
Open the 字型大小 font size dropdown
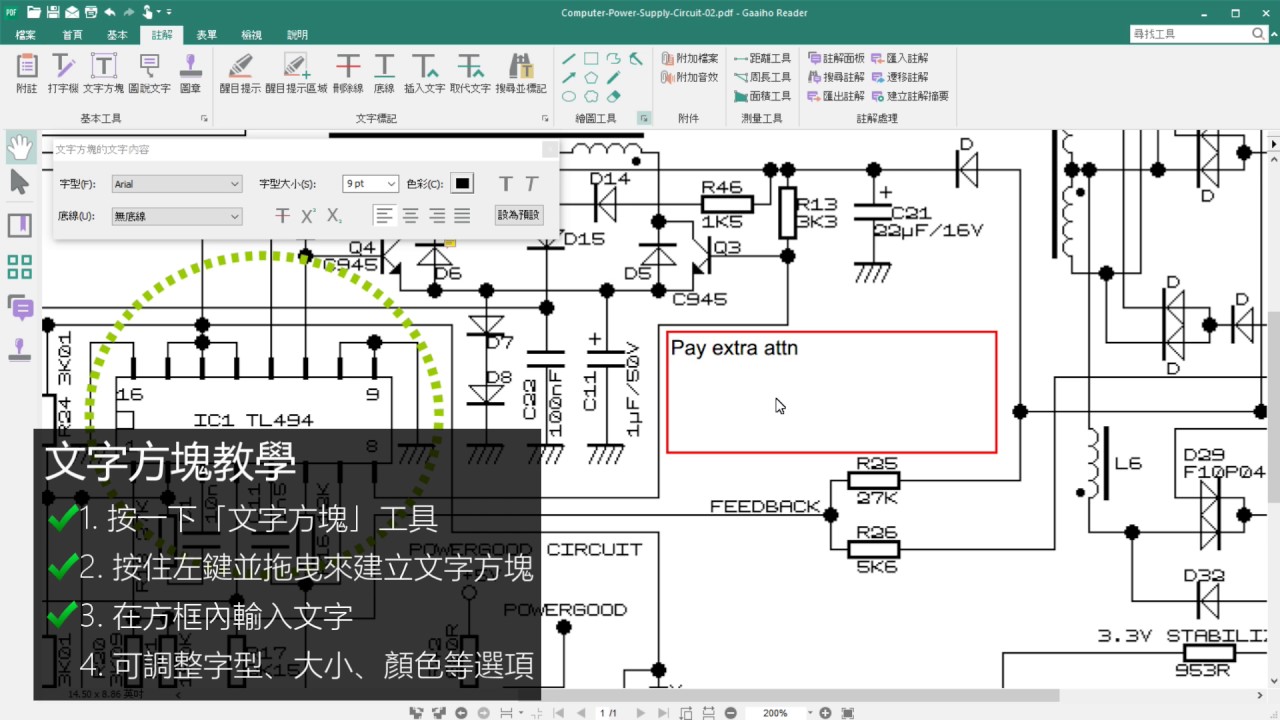(x=370, y=184)
